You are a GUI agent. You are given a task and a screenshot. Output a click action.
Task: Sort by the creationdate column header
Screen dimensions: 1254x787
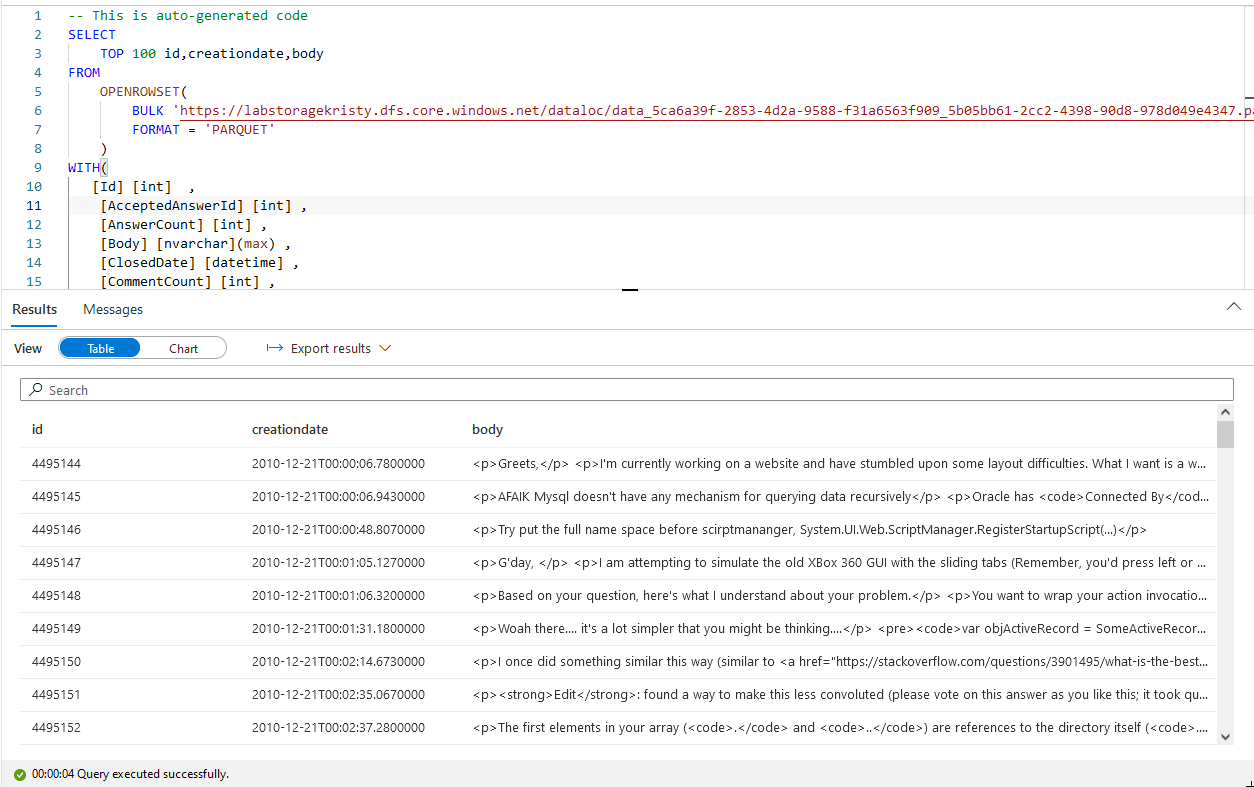(x=289, y=429)
